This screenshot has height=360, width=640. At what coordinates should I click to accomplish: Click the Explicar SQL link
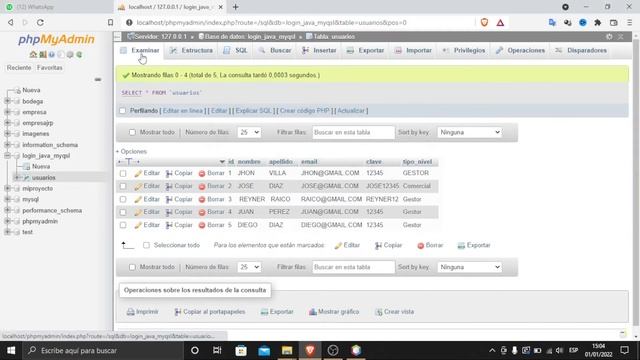[253, 111]
